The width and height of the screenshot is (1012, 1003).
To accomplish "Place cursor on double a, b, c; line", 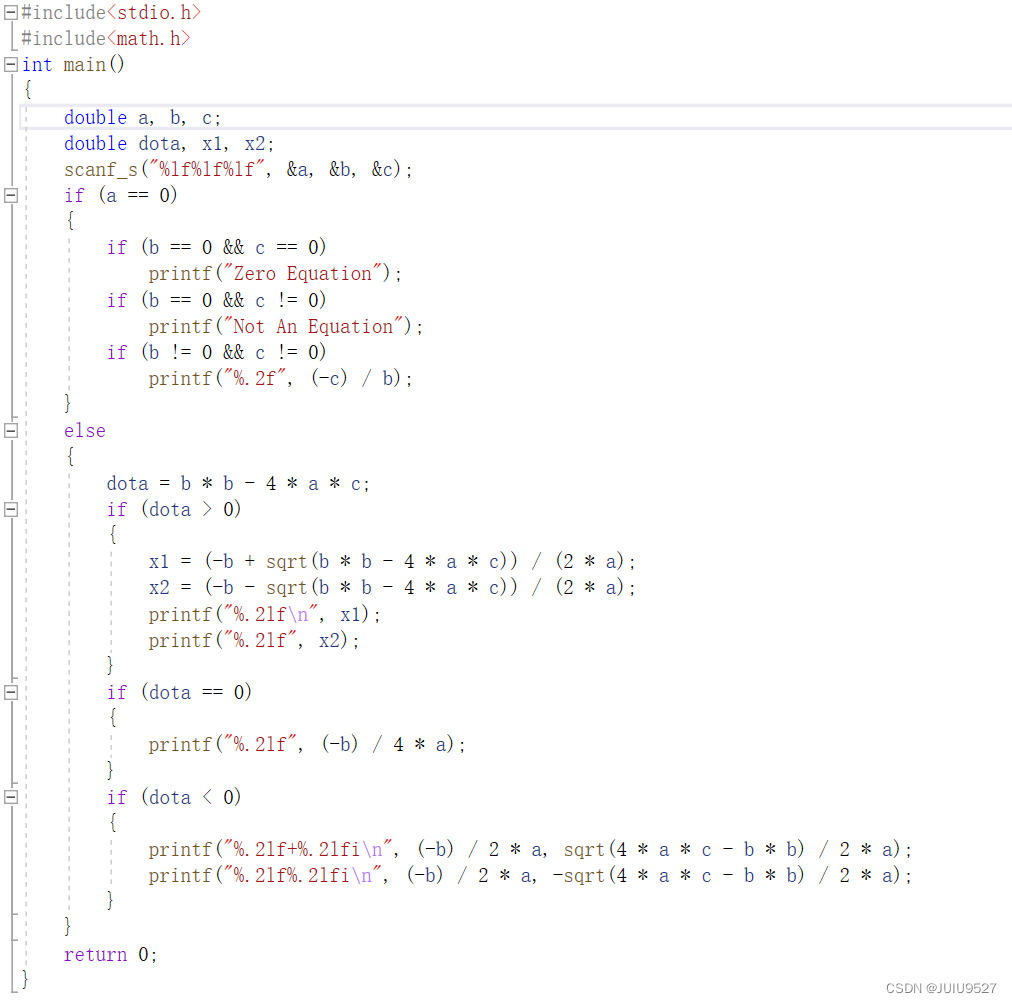I will pyautogui.click(x=143, y=117).
